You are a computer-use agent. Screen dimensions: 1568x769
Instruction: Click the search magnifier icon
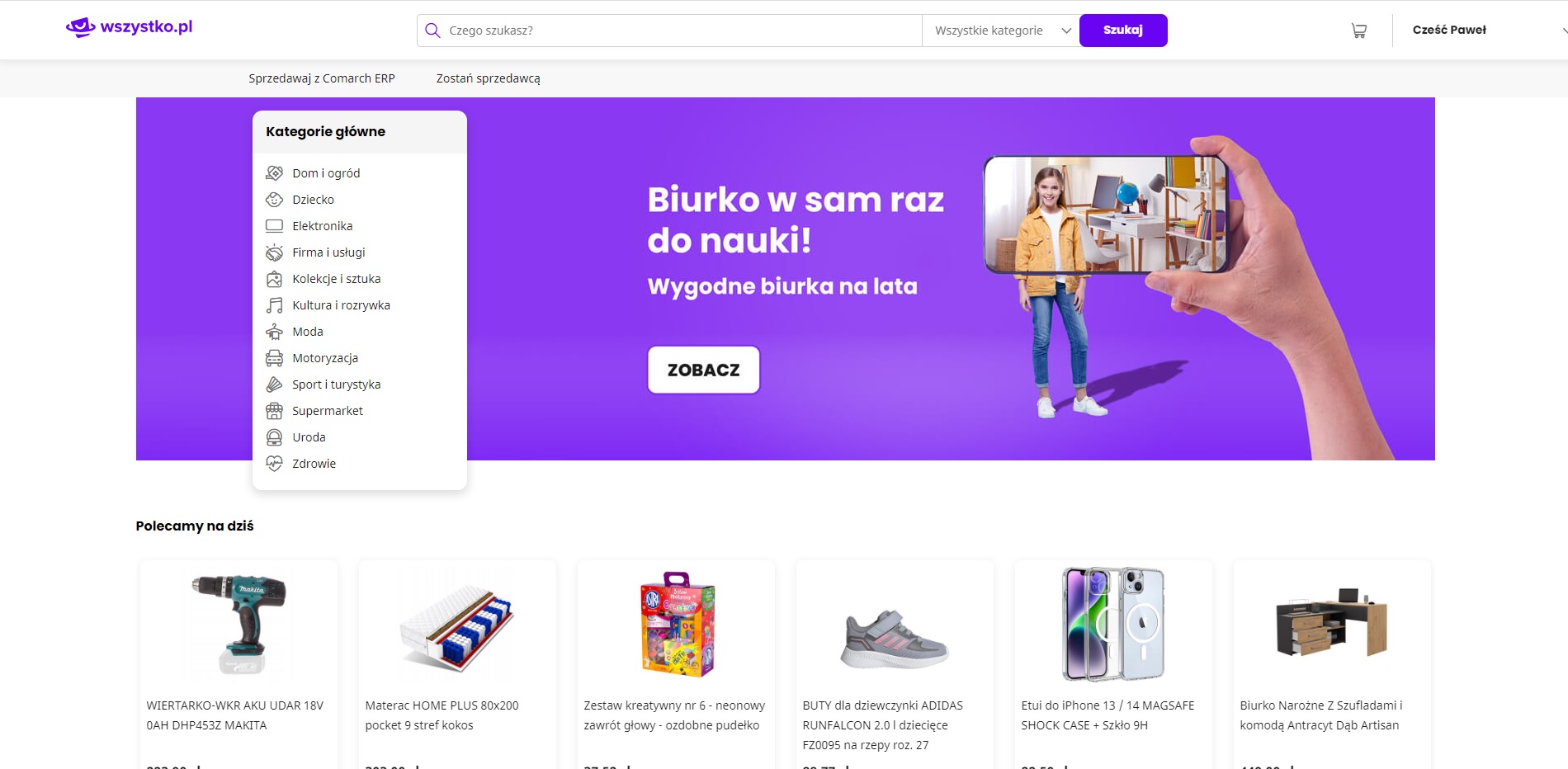[x=432, y=31]
